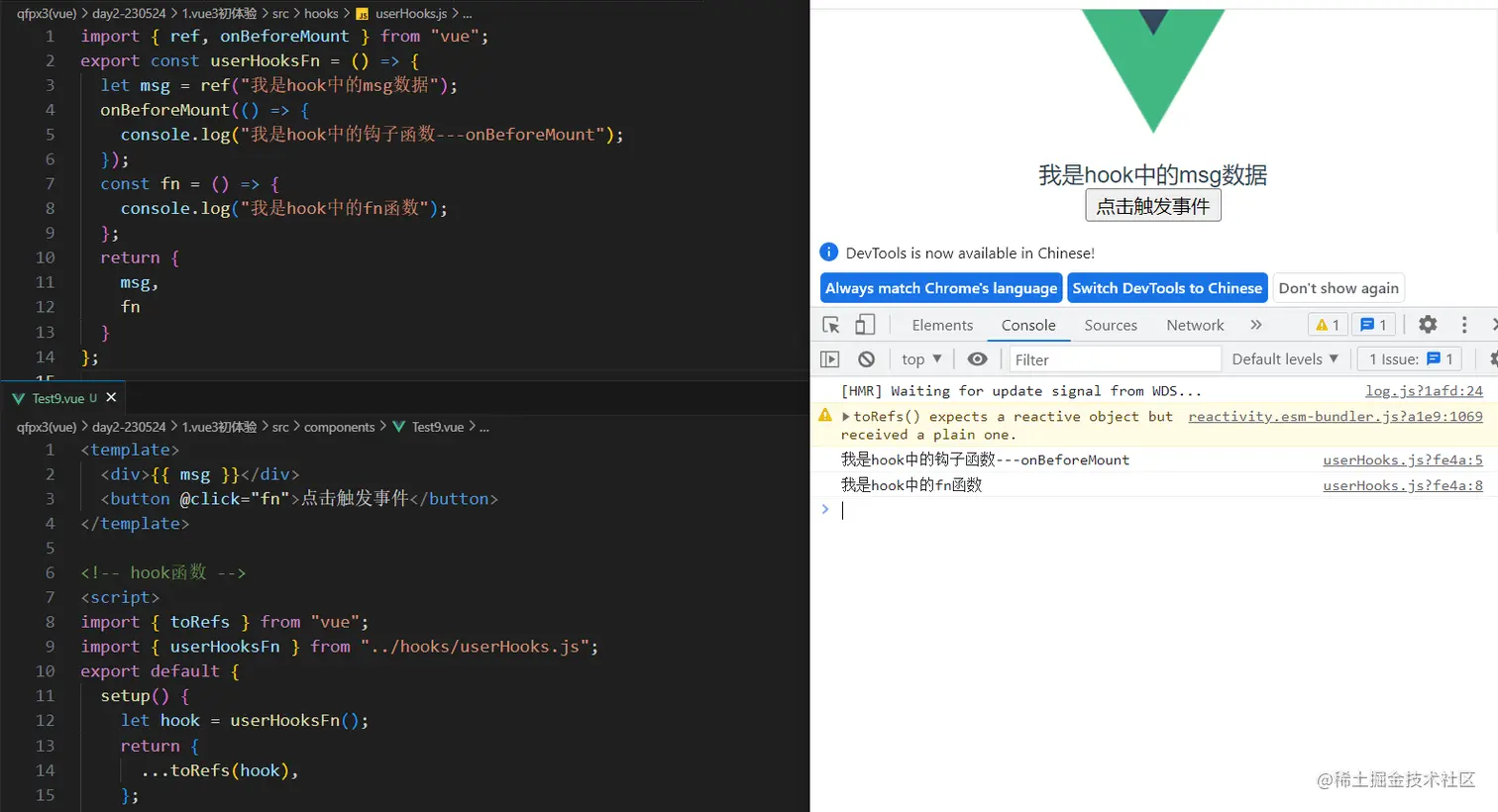Image resolution: width=1498 pixels, height=812 pixels.
Task: Show more DevTools panels with the chevron
Action: click(1254, 325)
